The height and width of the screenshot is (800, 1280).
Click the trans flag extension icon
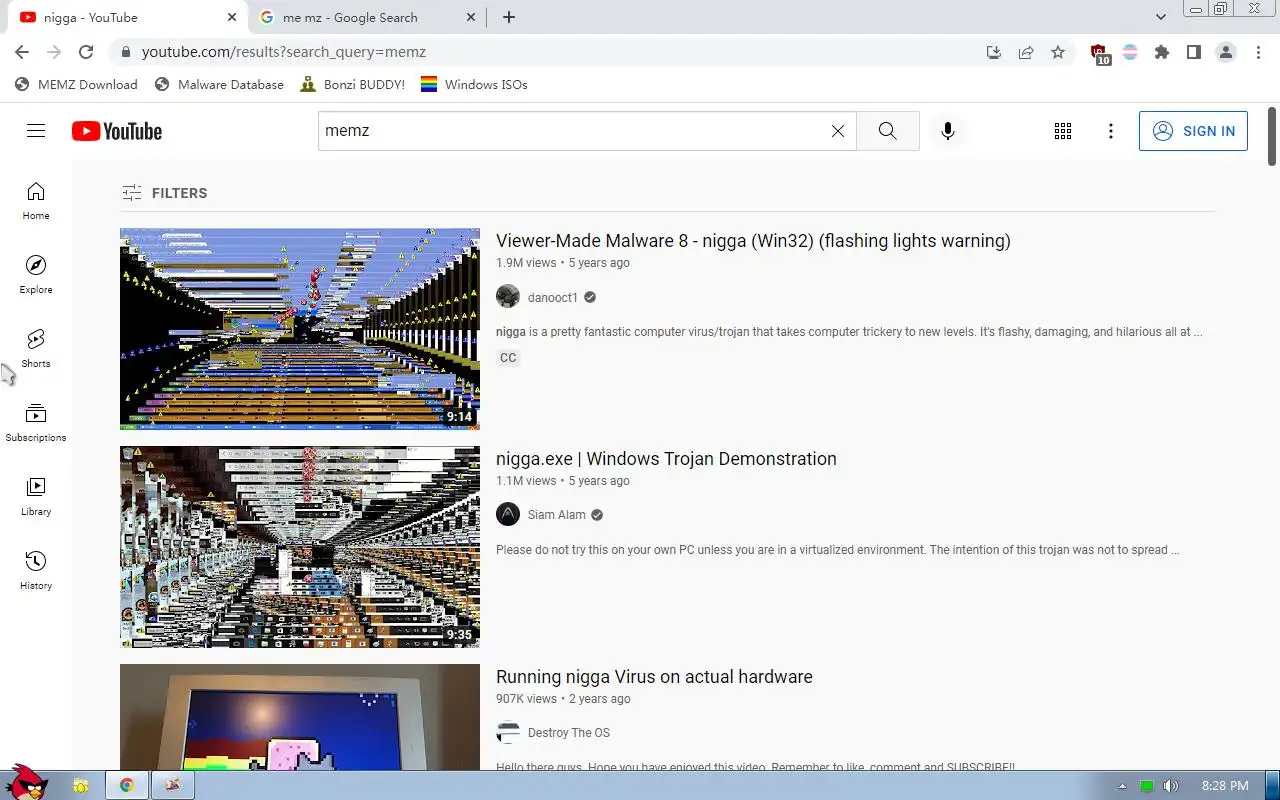click(1130, 52)
